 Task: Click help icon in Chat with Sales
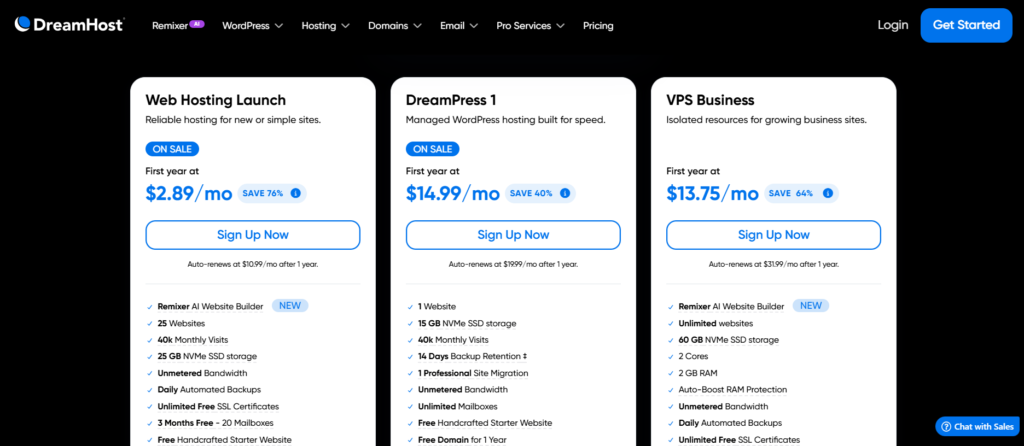[x=946, y=426]
